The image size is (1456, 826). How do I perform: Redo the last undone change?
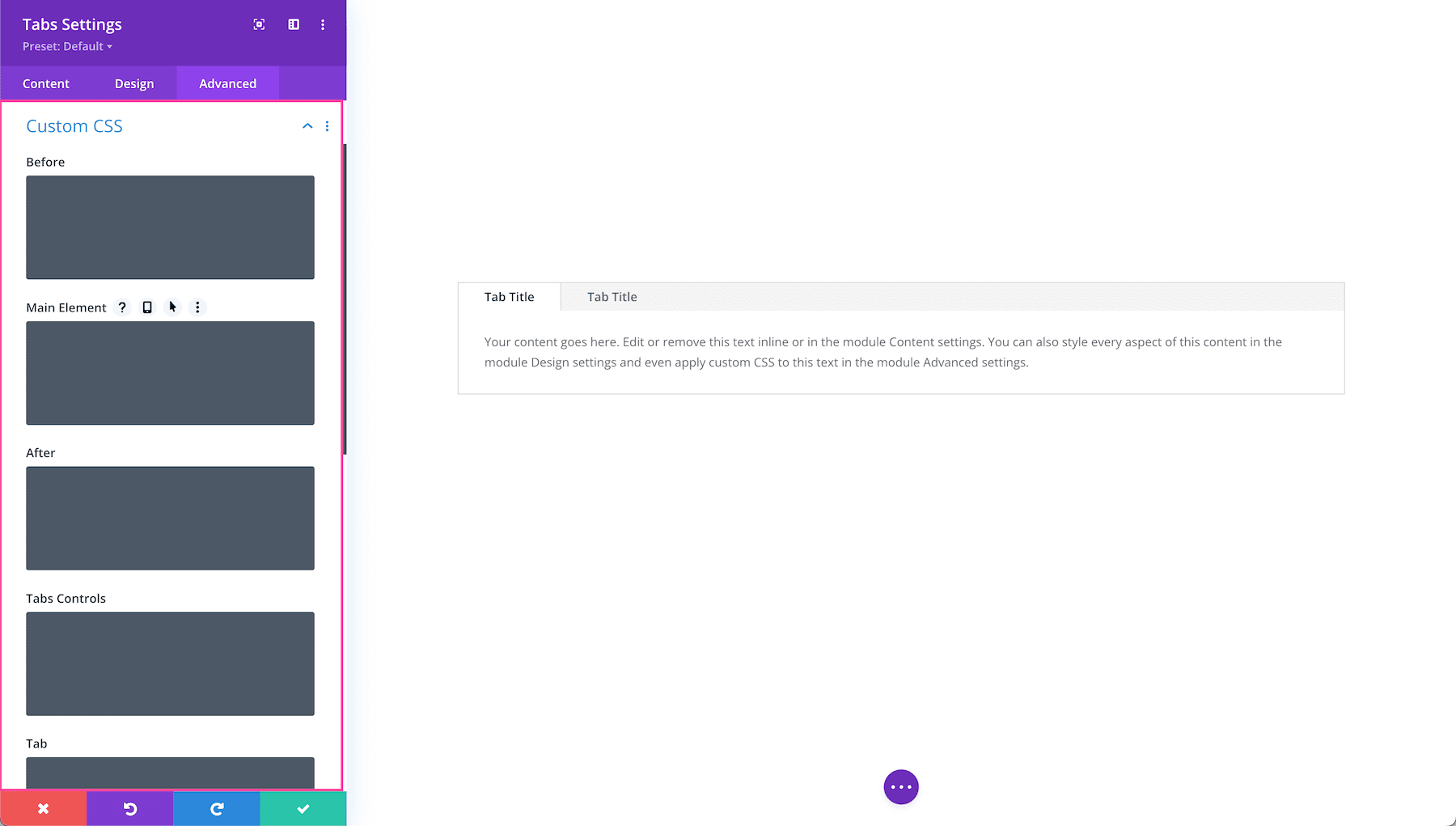coord(216,807)
